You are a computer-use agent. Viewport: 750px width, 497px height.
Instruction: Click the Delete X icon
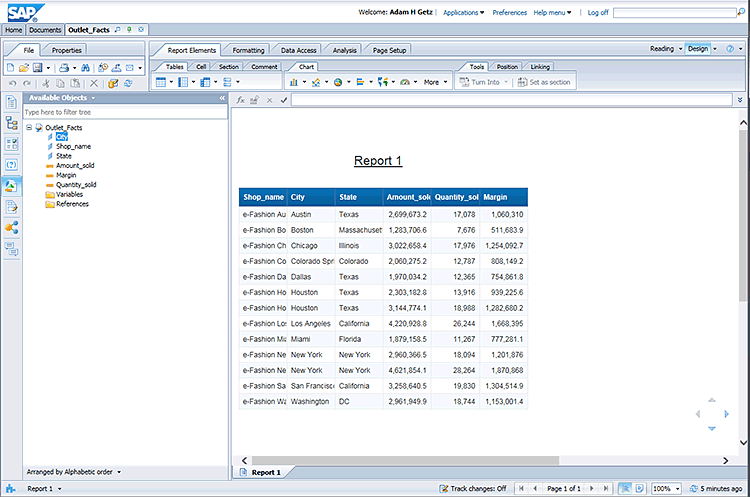coord(94,83)
